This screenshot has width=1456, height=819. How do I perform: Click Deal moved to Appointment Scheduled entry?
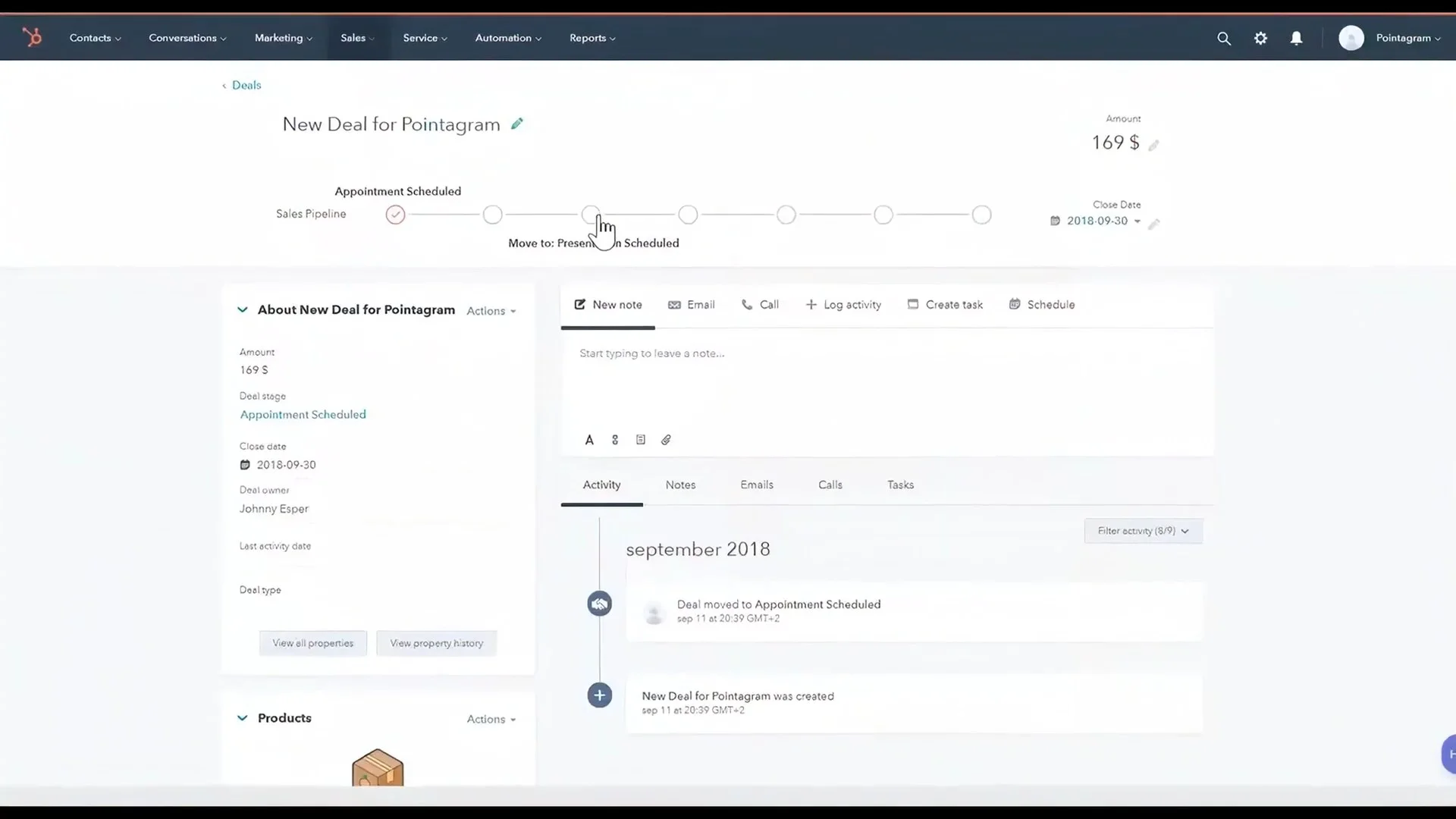coord(914,611)
